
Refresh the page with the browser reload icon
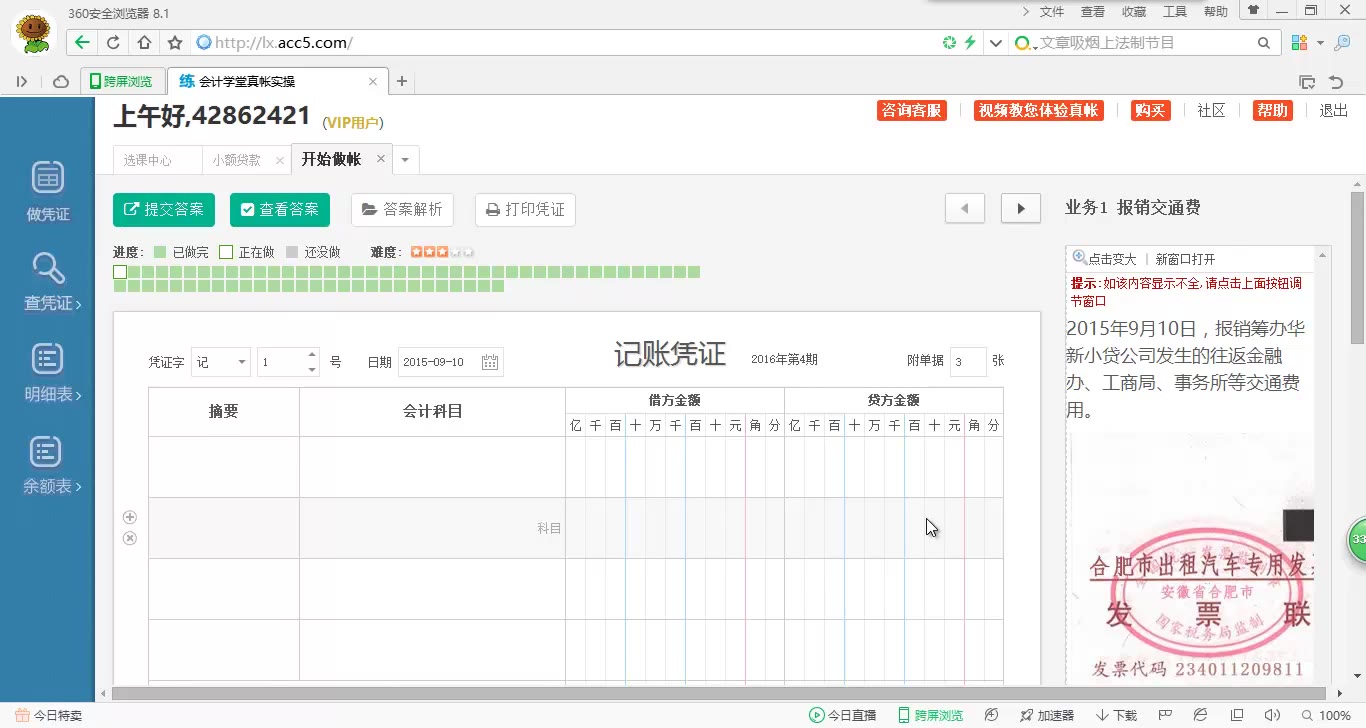pos(113,43)
